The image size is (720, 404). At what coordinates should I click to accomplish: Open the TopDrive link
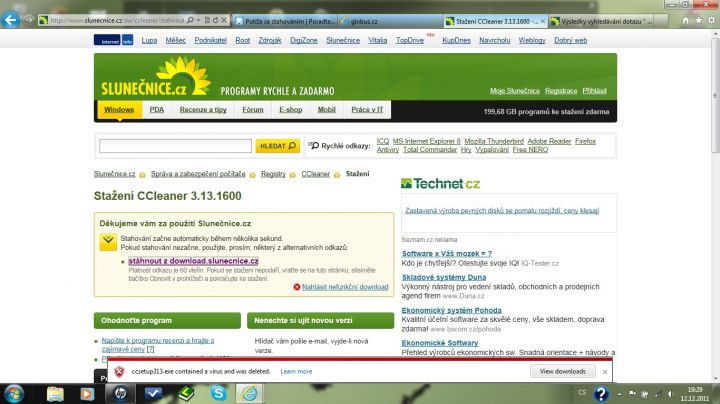(410, 40)
